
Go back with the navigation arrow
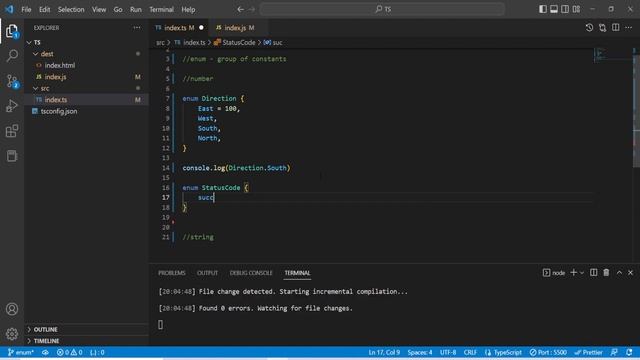pyautogui.click(x=240, y=9)
